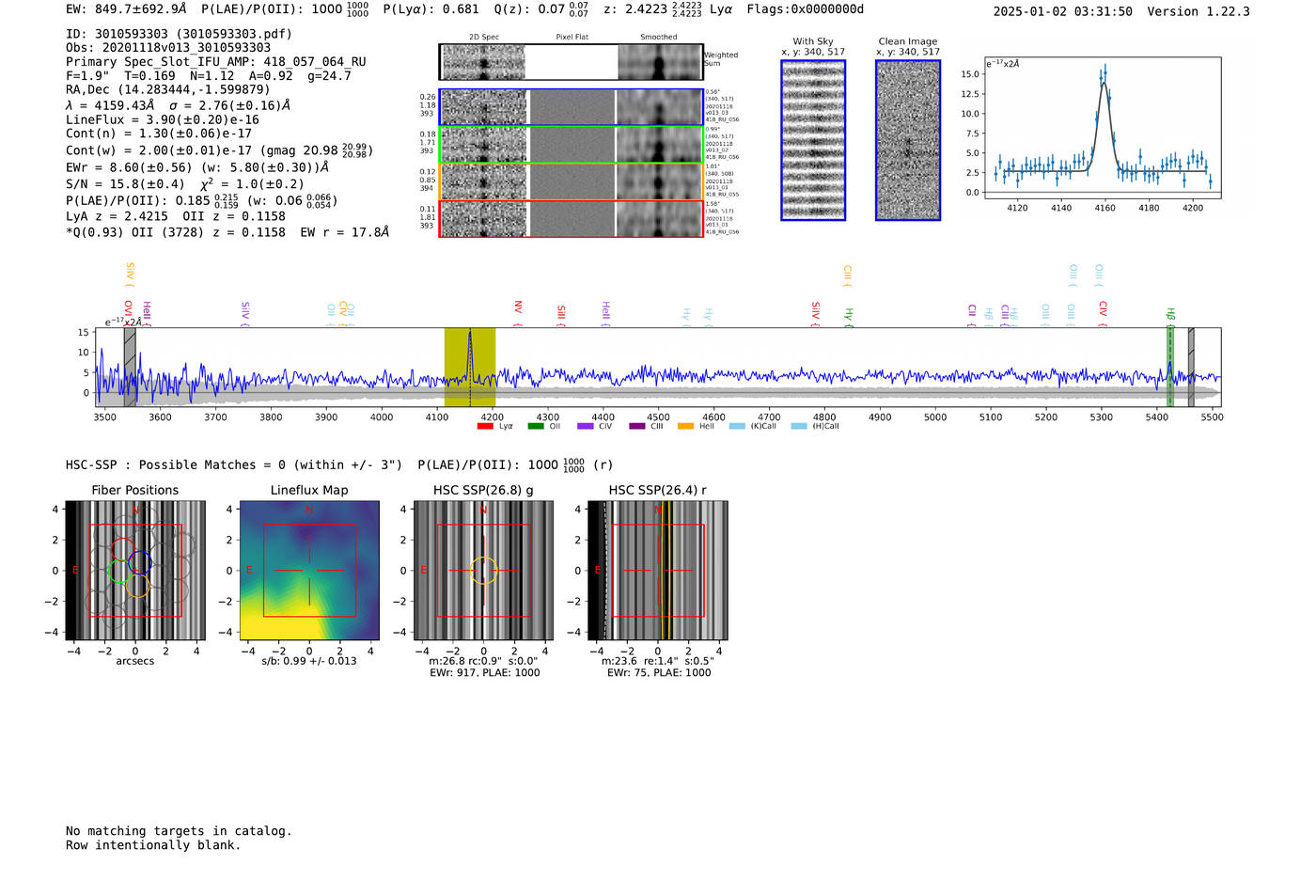
Task: Click the arcsecs axis label
Action: tap(135, 661)
